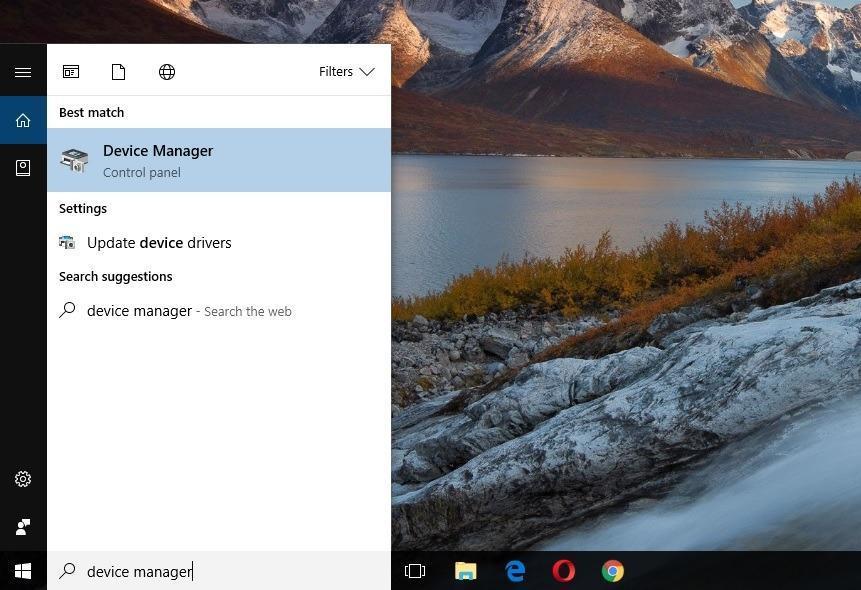Viewport: 861px width, 590px height.
Task: Open Settings gear in search sidebar
Action: [x=23, y=479]
